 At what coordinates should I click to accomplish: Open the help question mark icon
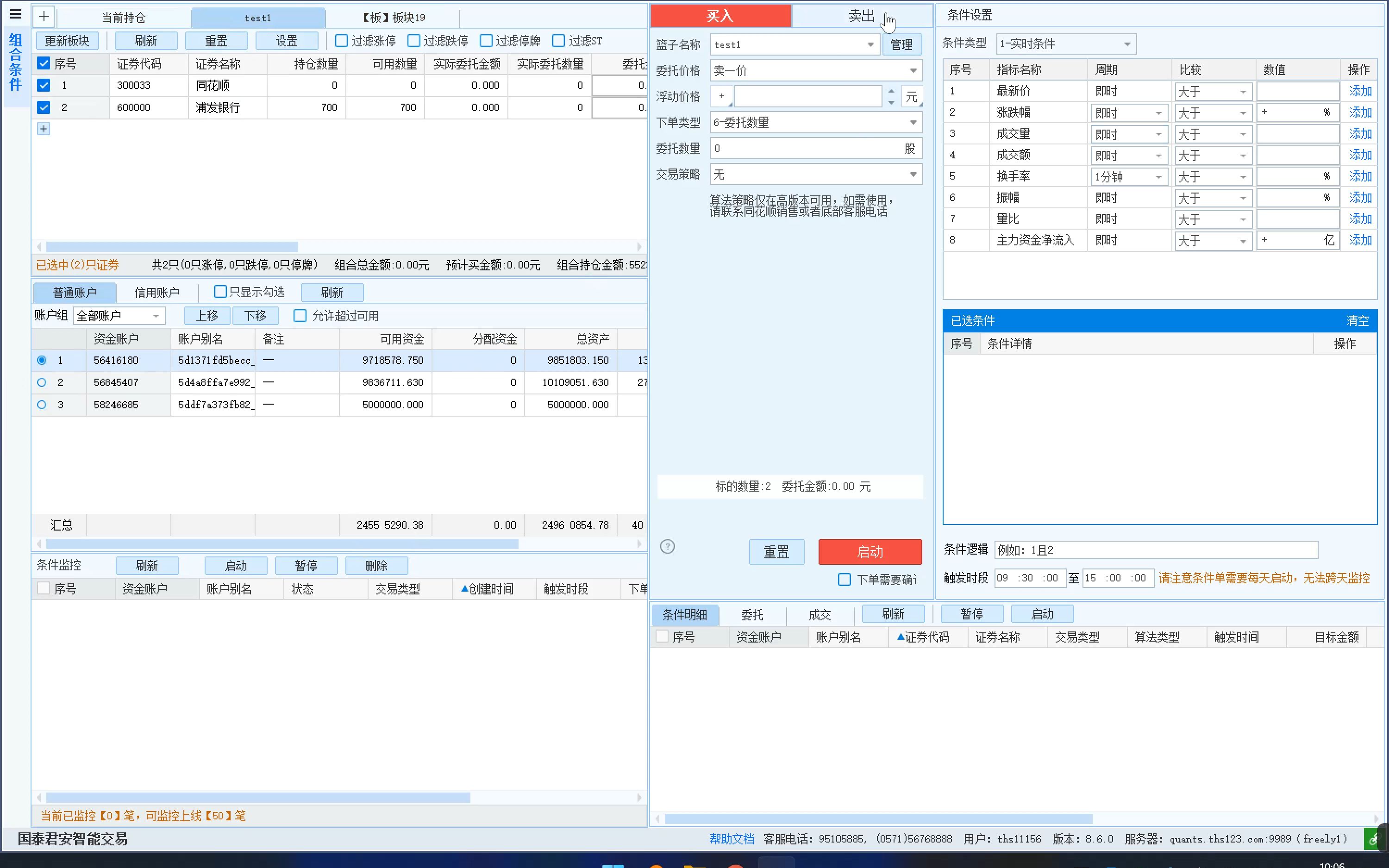coord(668,546)
